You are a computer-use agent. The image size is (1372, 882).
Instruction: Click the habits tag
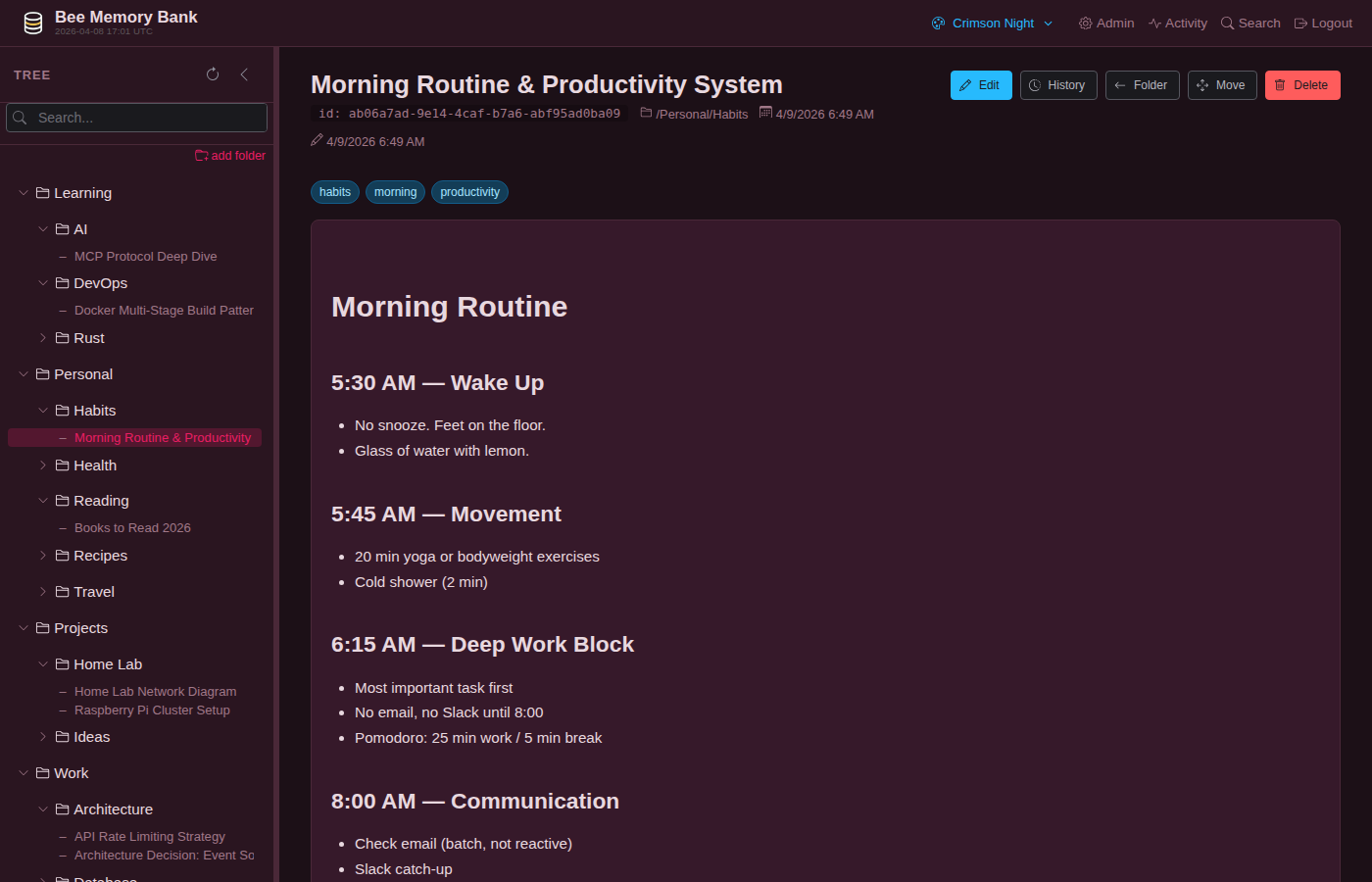pos(335,192)
